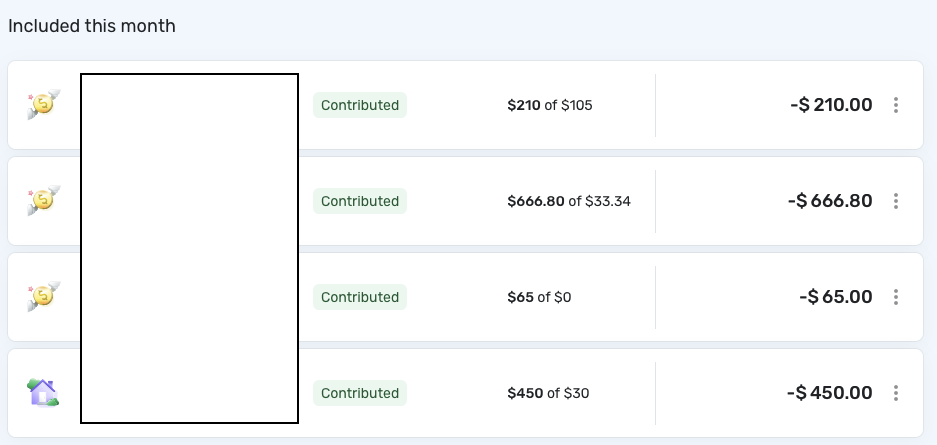
Task: Click the "$450 of $30" progress text
Action: [x=548, y=393]
